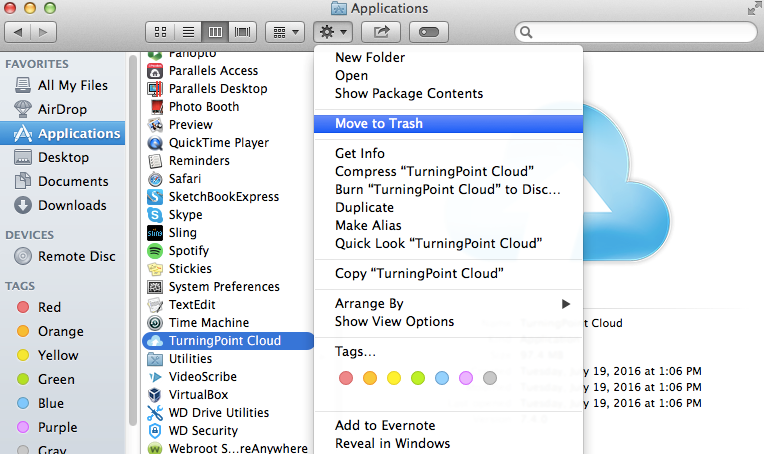This screenshot has width=764, height=454.
Task: Open the gear Action menu
Action: tap(333, 32)
